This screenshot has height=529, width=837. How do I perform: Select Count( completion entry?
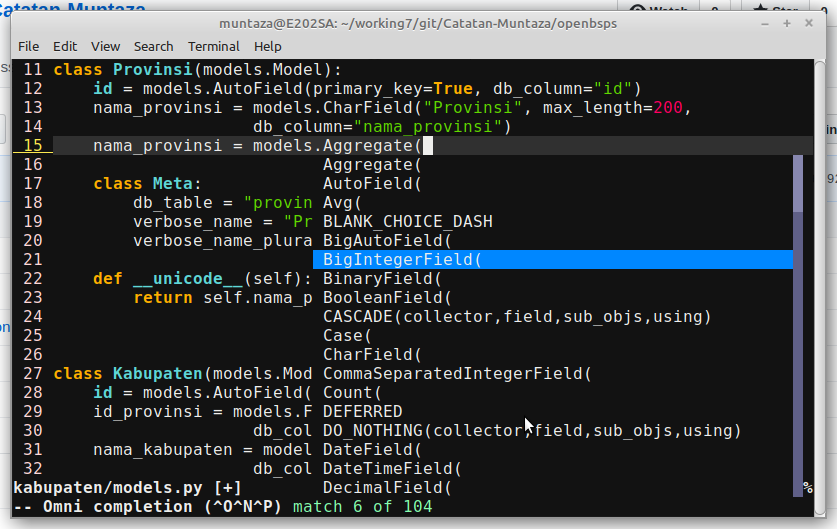coord(552,393)
